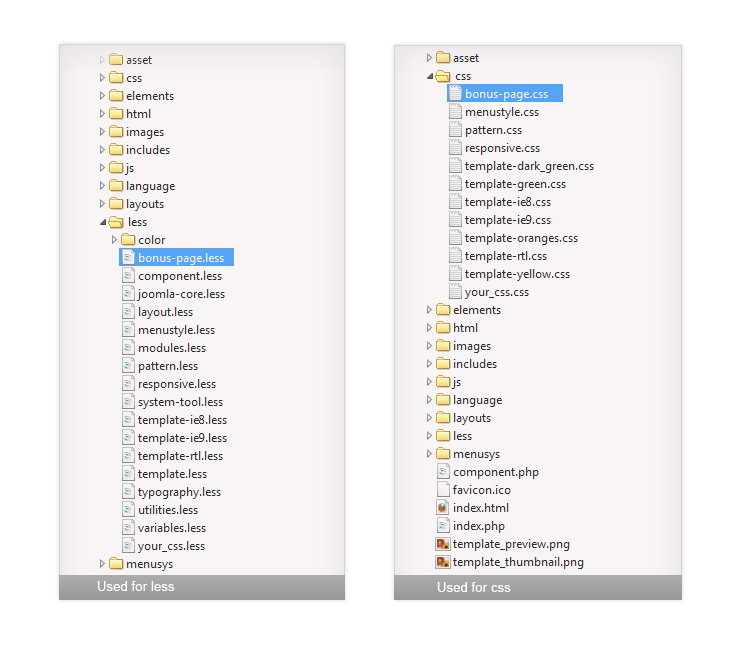737x649 pixels.
Task: Click the template_thumbnail.png image icon
Action: (443, 562)
